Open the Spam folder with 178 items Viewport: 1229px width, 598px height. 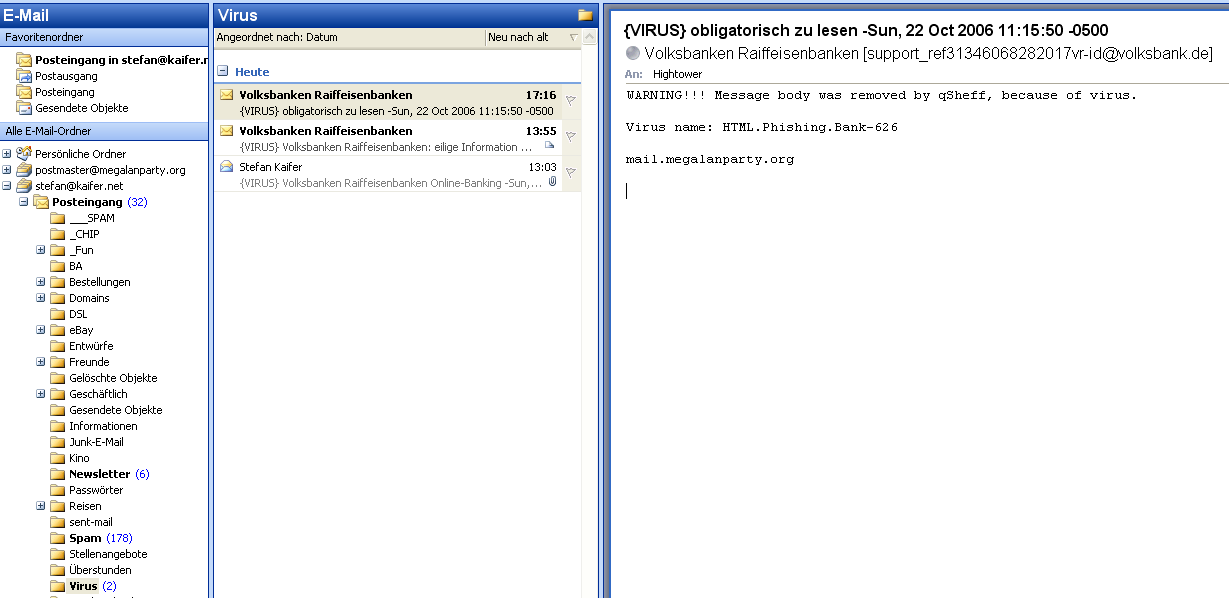tap(85, 538)
